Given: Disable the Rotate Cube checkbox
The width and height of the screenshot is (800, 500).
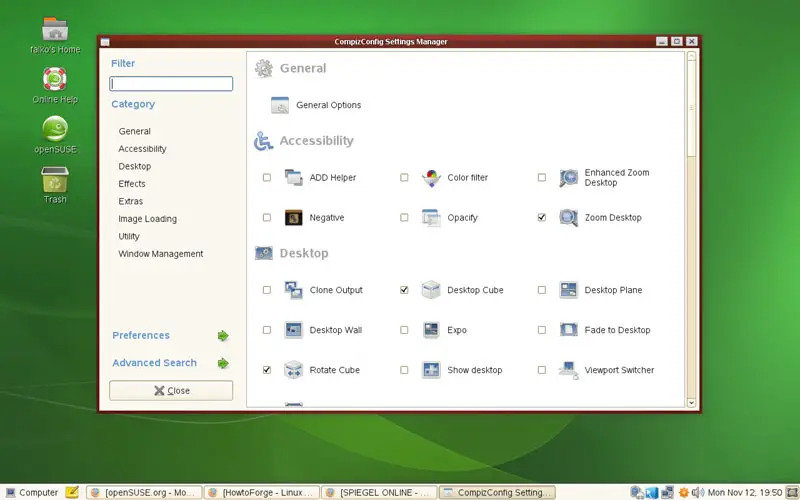Looking at the screenshot, I should [267, 370].
